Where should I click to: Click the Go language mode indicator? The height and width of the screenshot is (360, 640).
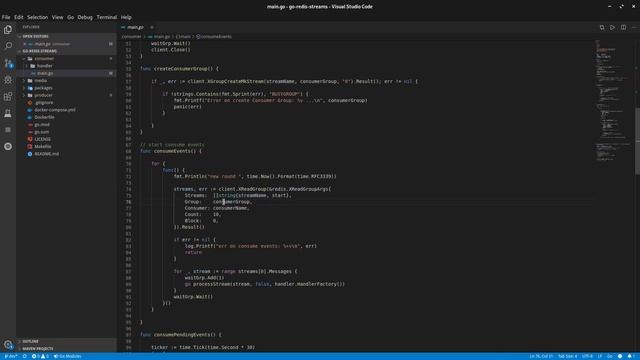610,356
